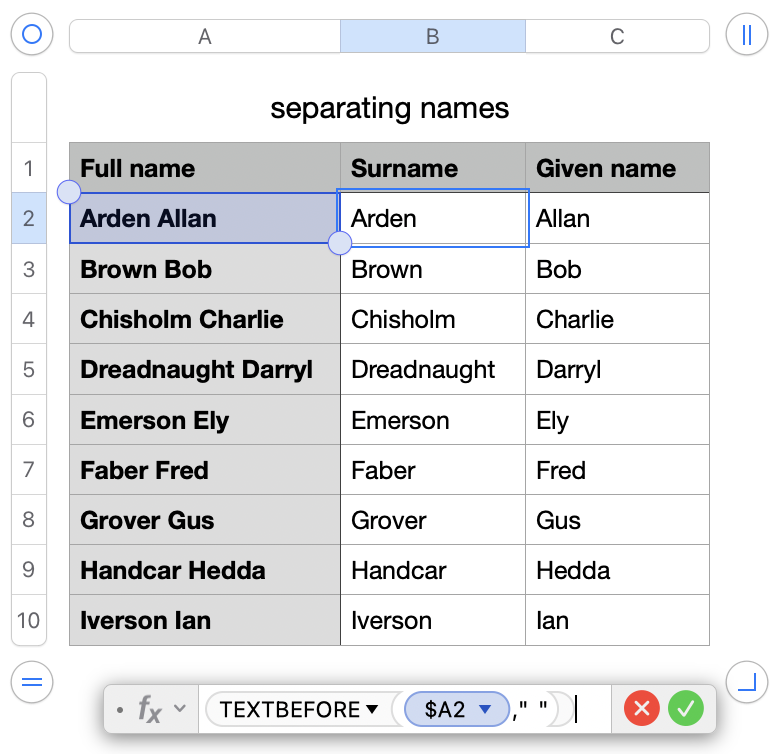This screenshot has height=754, width=776.
Task: Click the green accept formula checkmark
Action: [686, 710]
